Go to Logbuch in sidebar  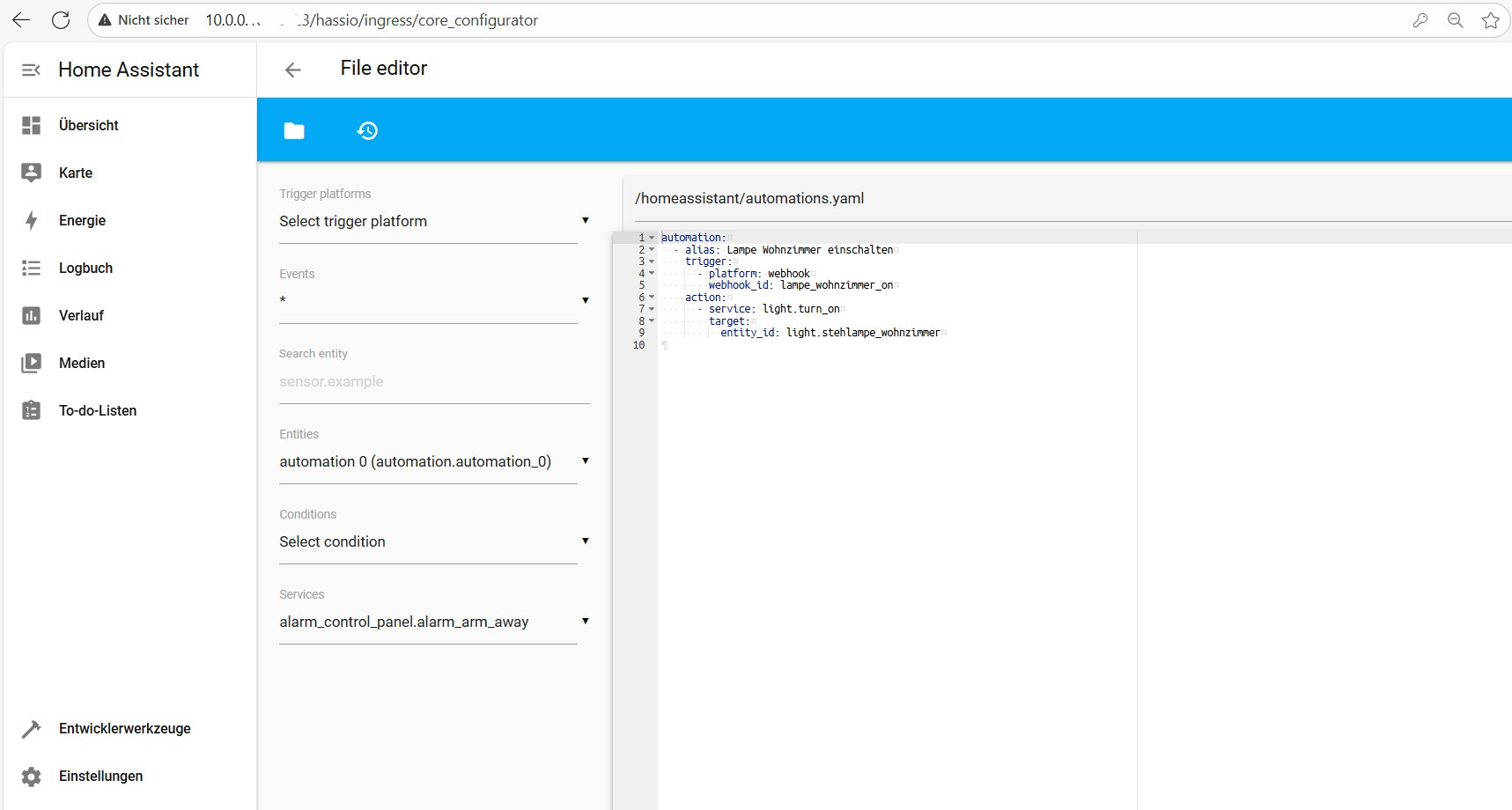coord(85,268)
